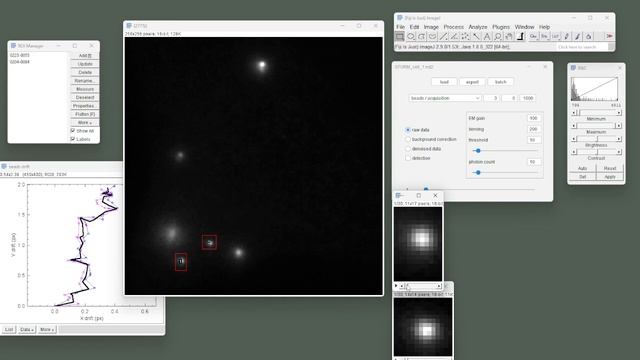640x360 pixels.
Task: Open the More Tools red arrows menu
Action: (609, 37)
